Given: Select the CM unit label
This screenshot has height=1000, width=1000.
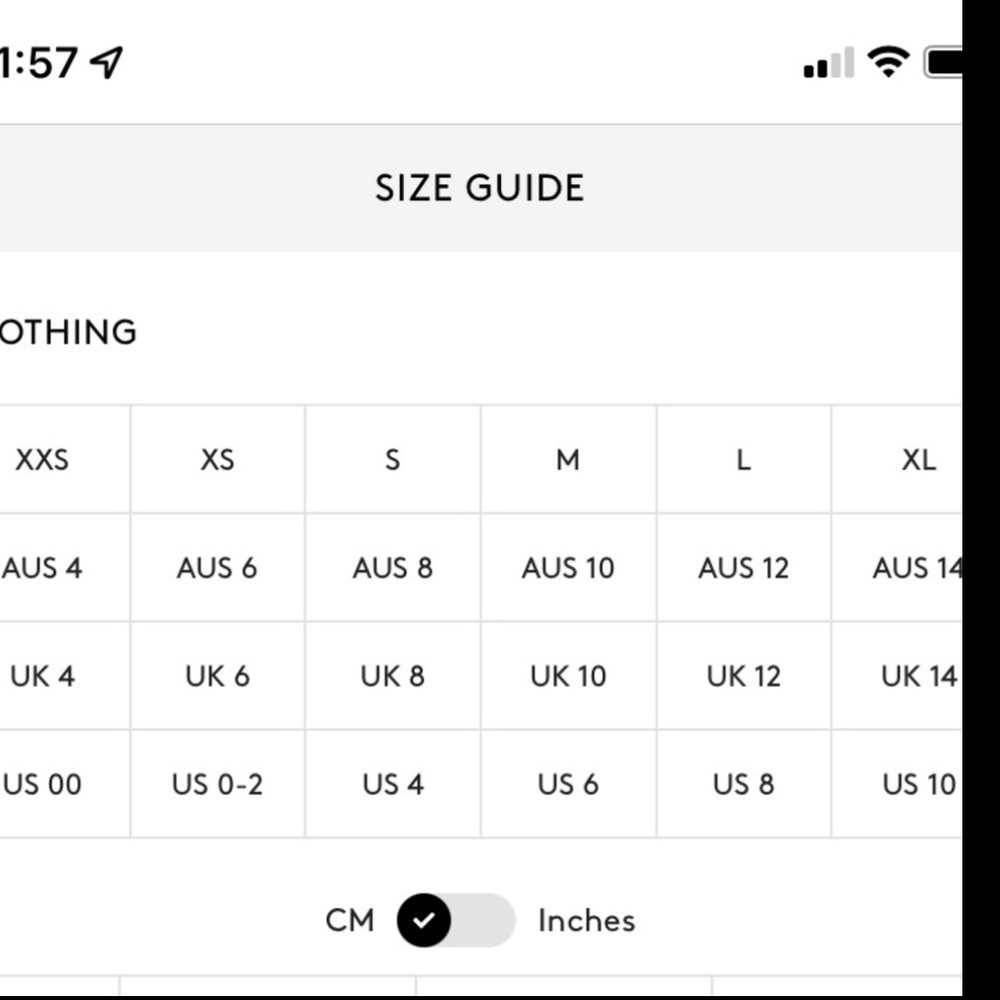Looking at the screenshot, I should (x=349, y=920).
